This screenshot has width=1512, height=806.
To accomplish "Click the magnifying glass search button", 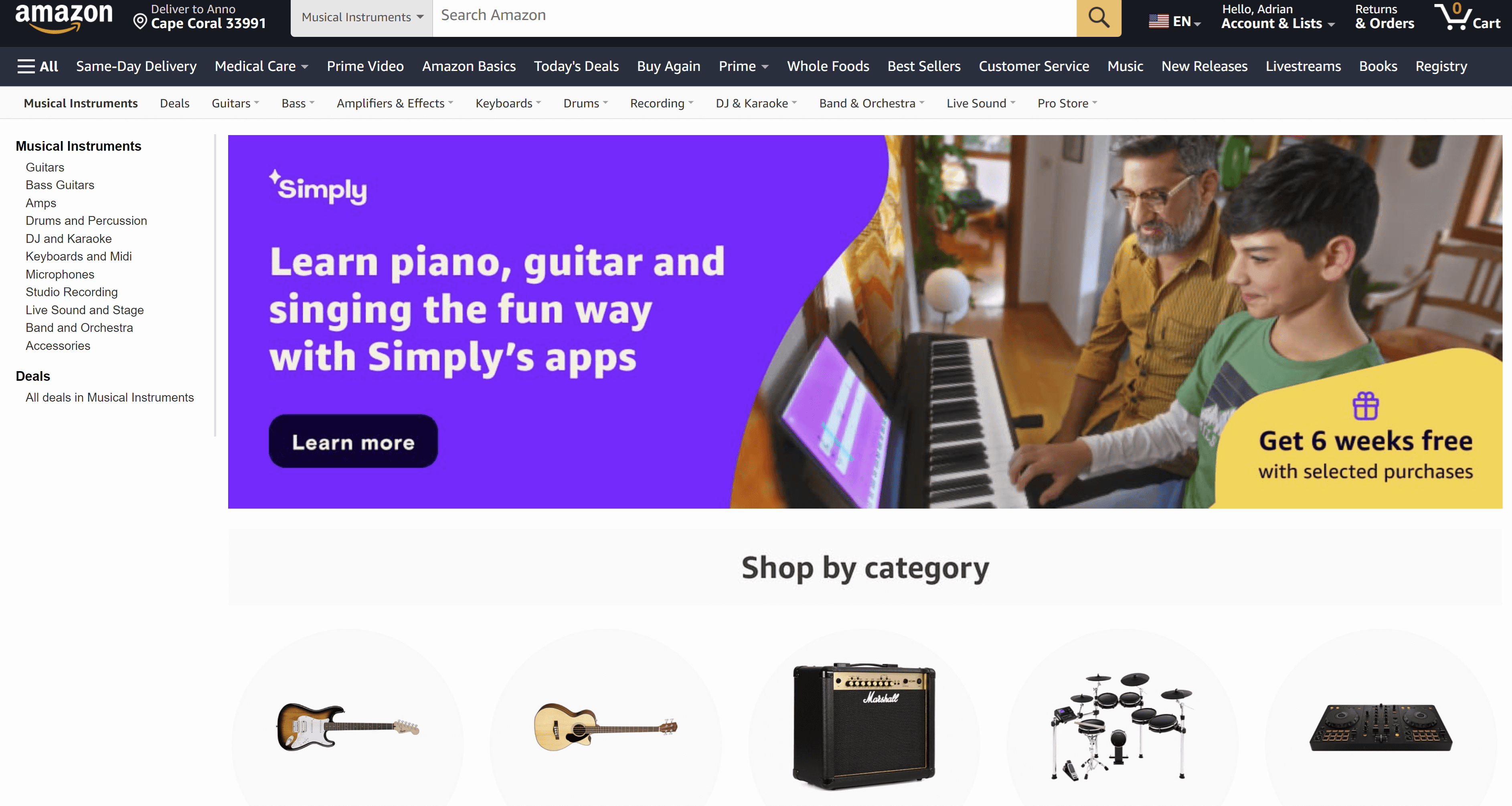I will [x=1098, y=17].
